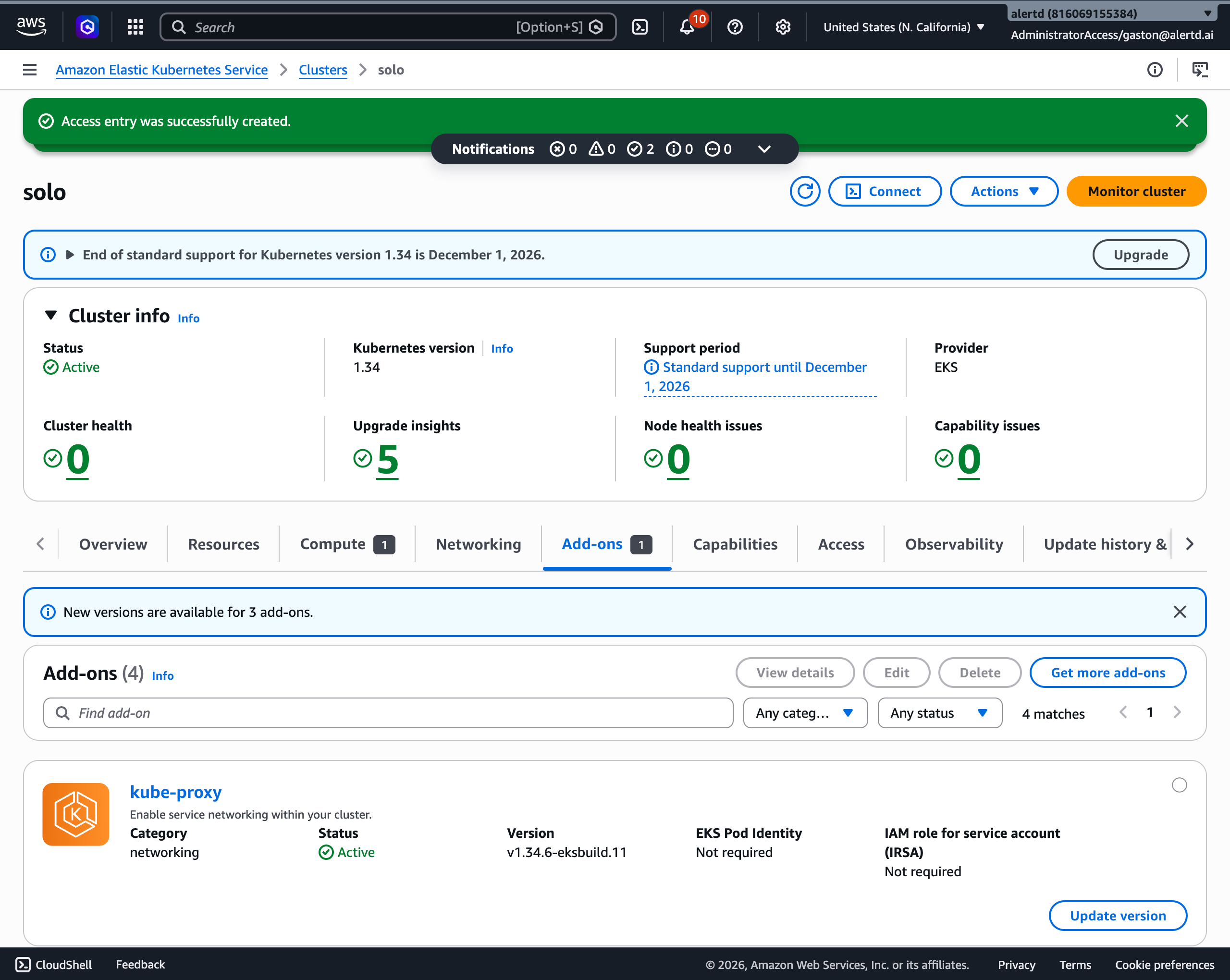This screenshot has height=980, width=1230.
Task: Open the Amazon Elastic Kubernetes Service breadcrumb
Action: [161, 70]
